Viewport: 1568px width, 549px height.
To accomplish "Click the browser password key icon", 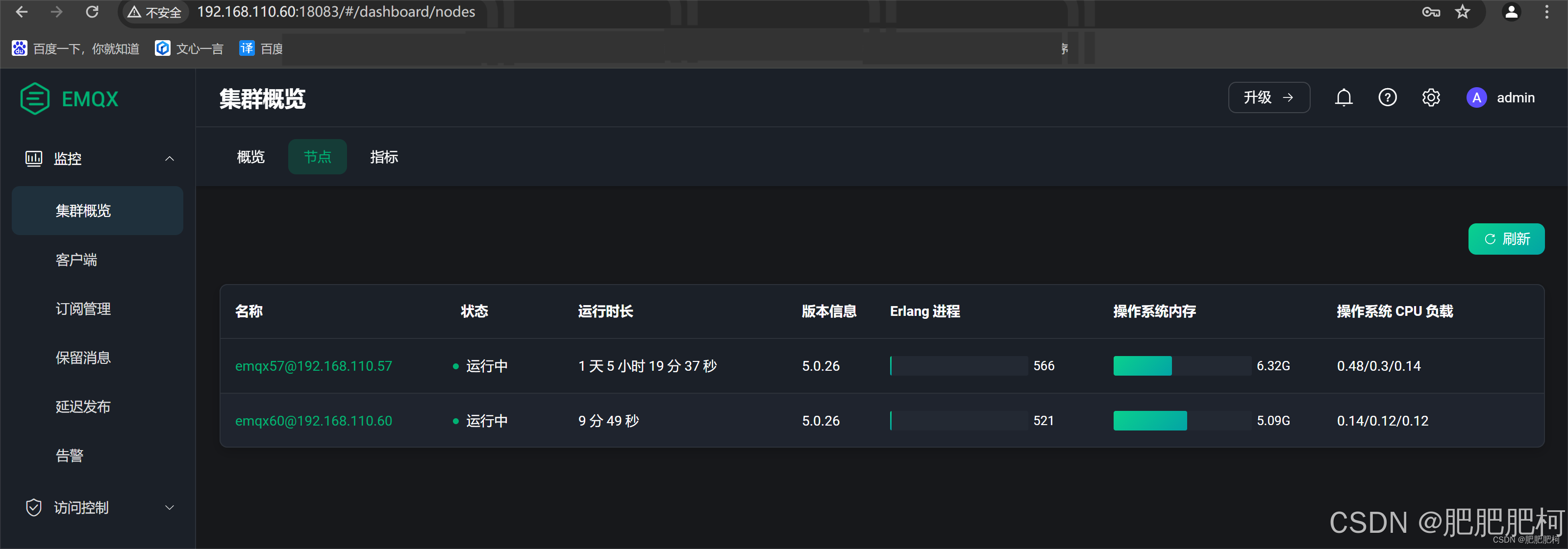I will 1430,12.
